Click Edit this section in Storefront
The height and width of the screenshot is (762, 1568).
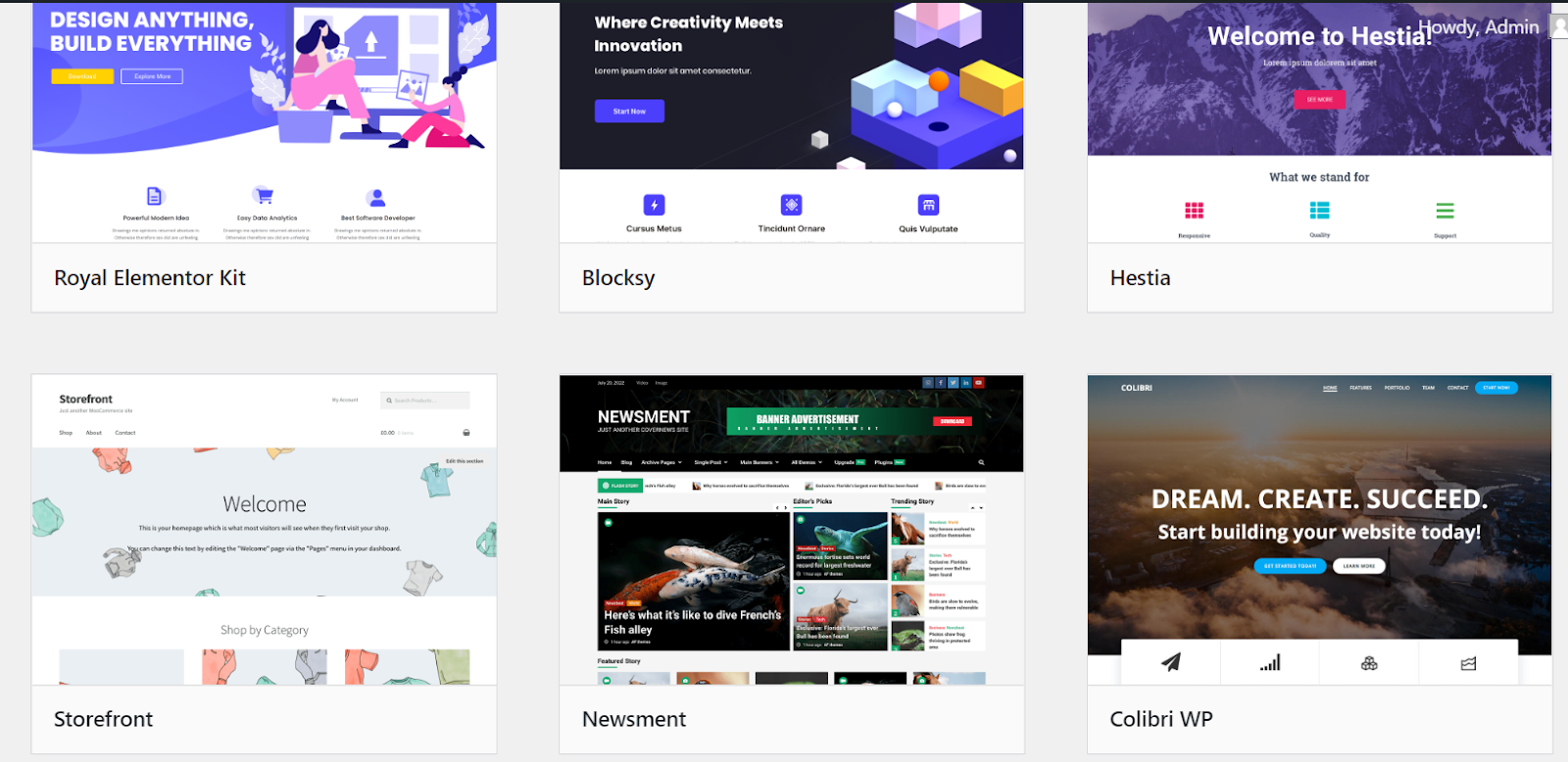[465, 461]
